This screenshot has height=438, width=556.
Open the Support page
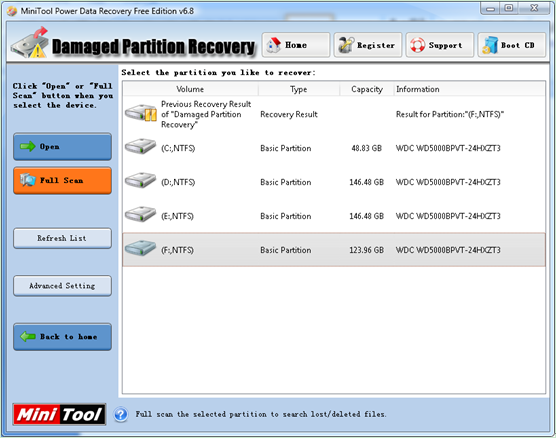[x=440, y=45]
